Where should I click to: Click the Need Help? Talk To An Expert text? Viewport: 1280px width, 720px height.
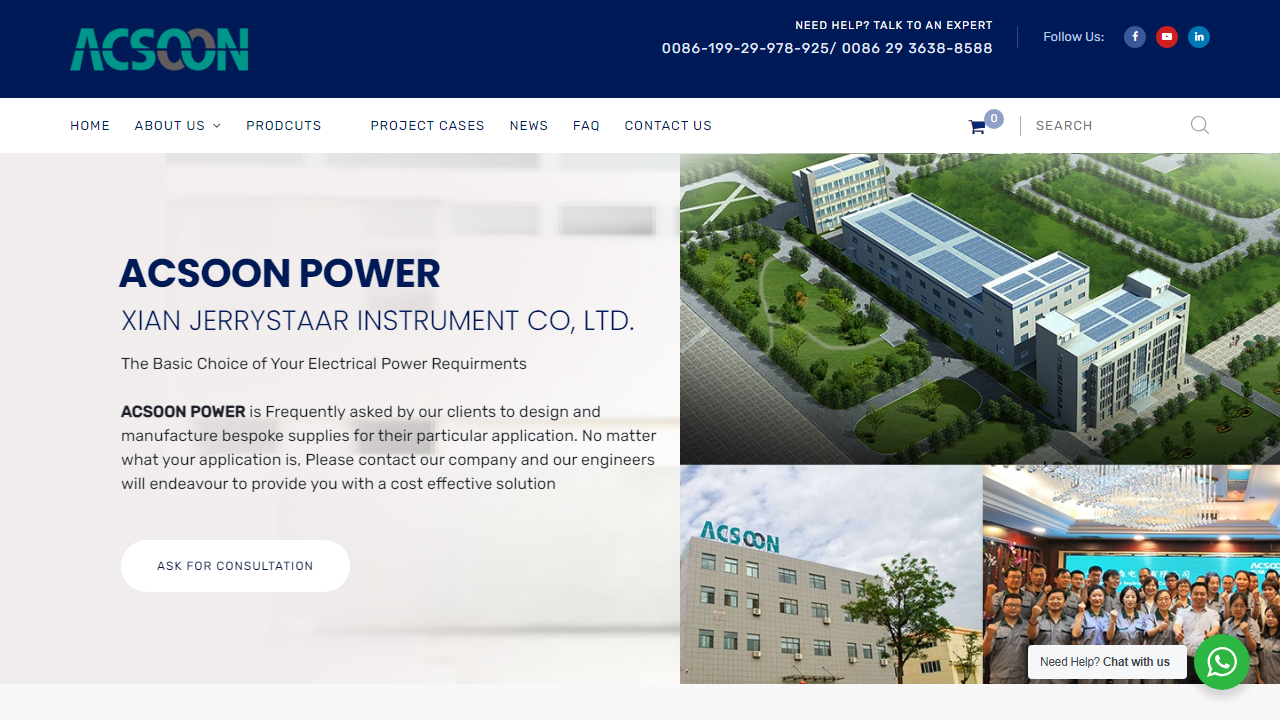(x=894, y=25)
